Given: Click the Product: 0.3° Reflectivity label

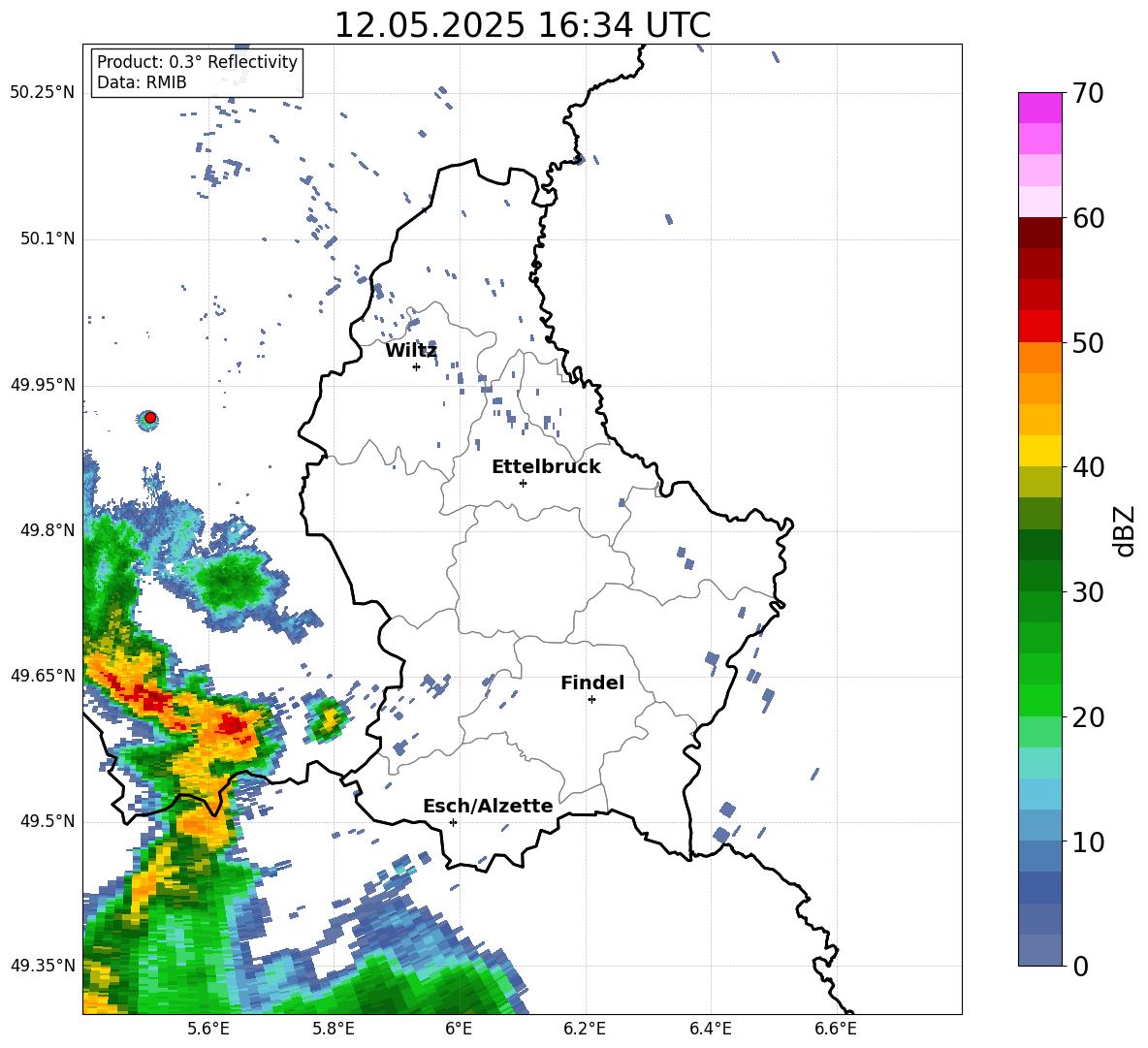Looking at the screenshot, I should 197,62.
